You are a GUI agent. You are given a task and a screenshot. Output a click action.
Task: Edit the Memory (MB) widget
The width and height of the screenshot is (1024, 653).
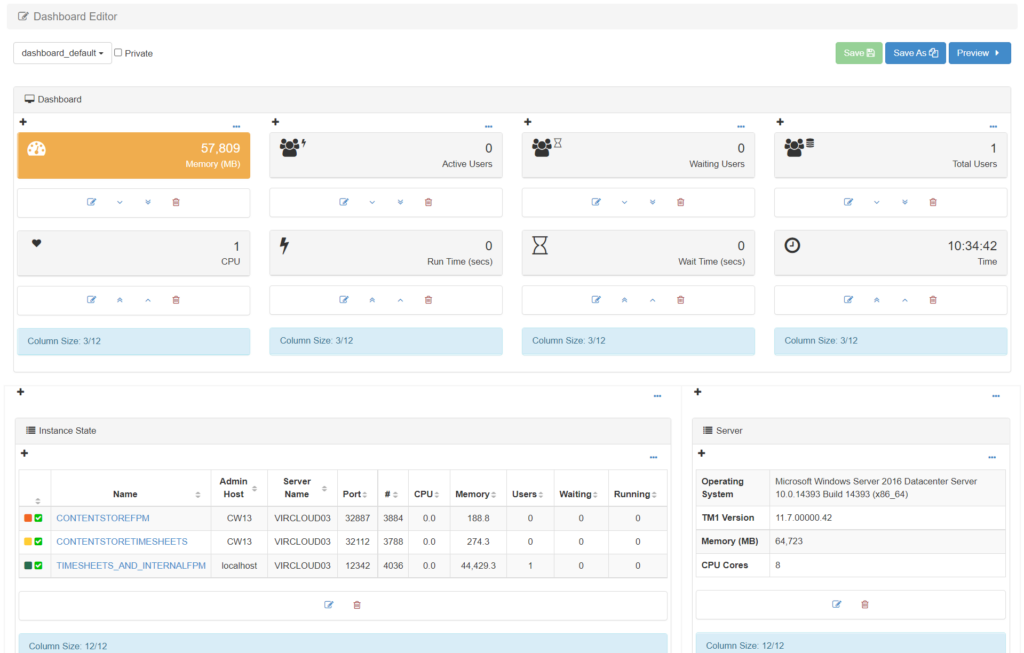(x=91, y=202)
